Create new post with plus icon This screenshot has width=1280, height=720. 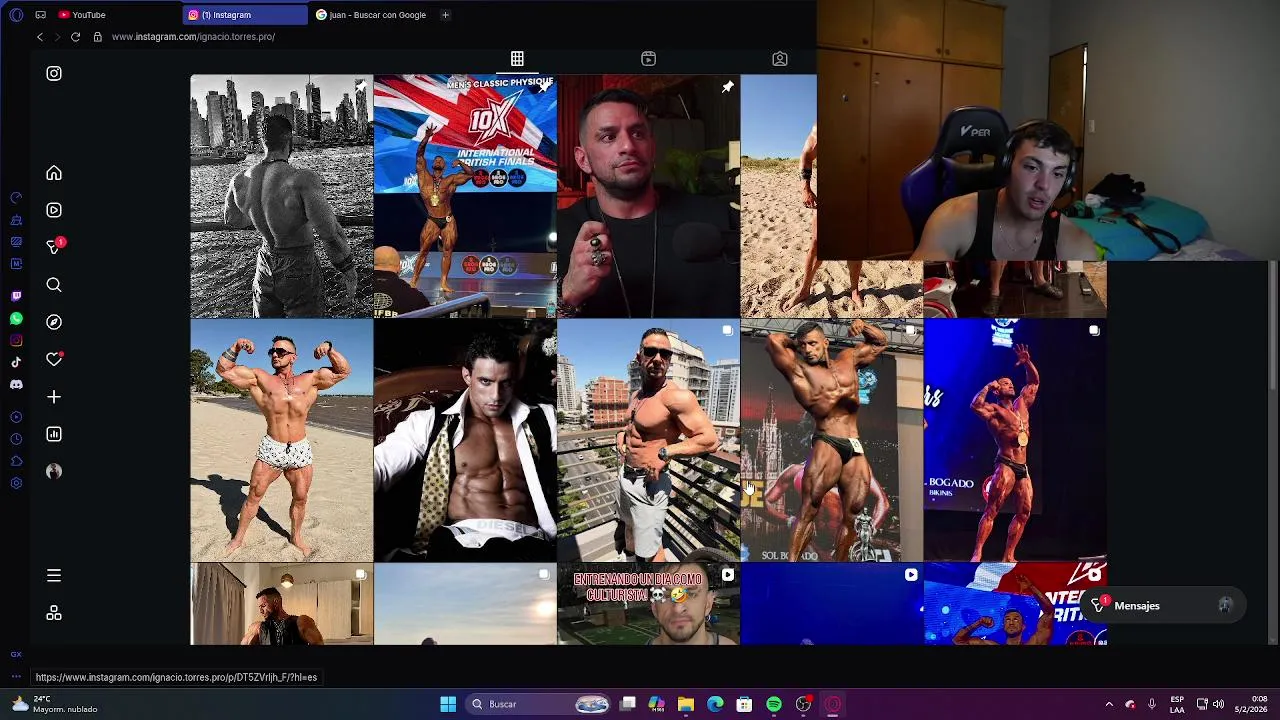(54, 397)
